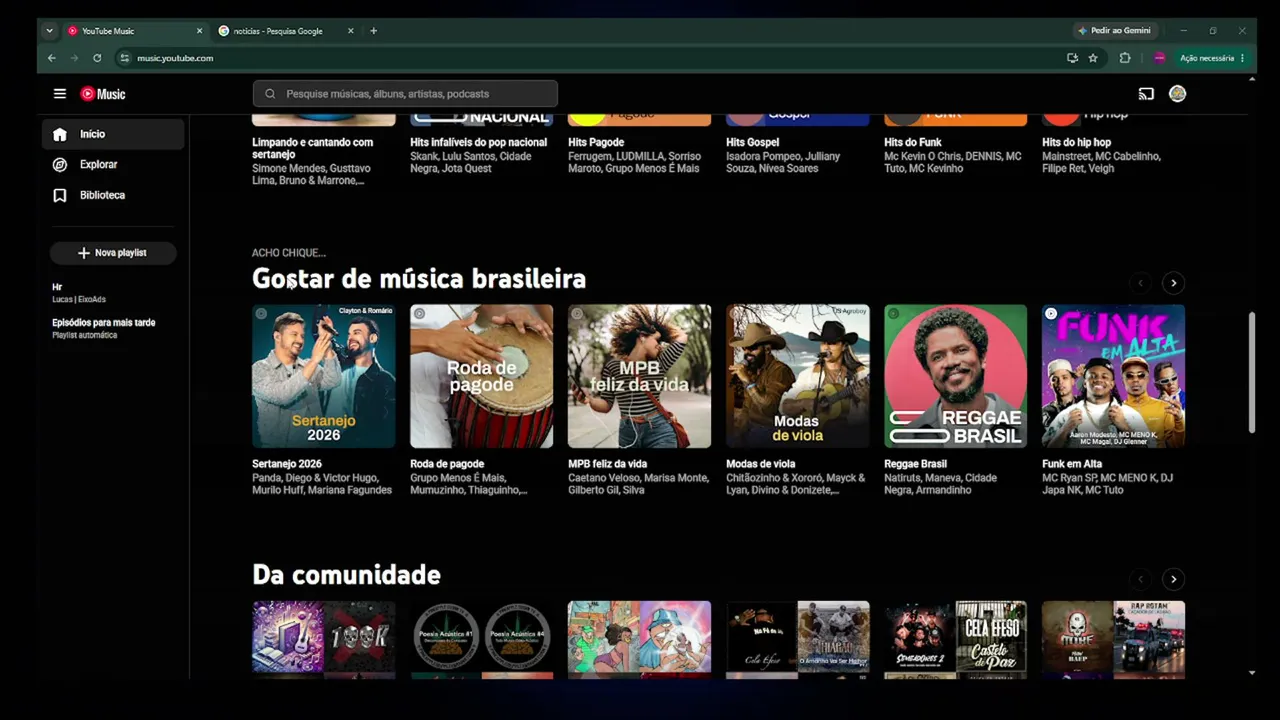The image size is (1280, 720).
Task: Click the Sertanejo 2026 title link
Action: pyautogui.click(x=287, y=464)
